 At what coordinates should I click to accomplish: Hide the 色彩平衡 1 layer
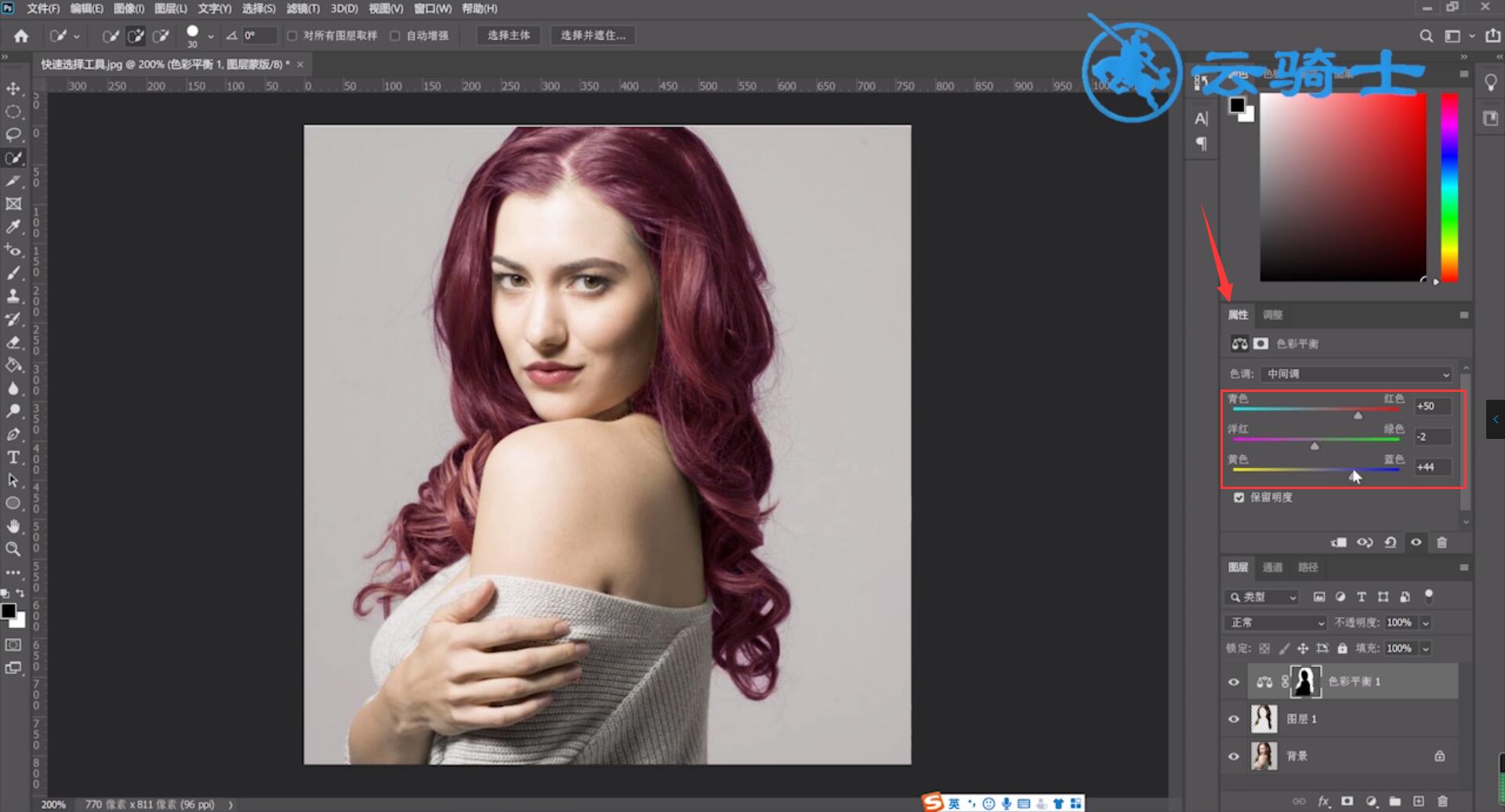tap(1234, 682)
